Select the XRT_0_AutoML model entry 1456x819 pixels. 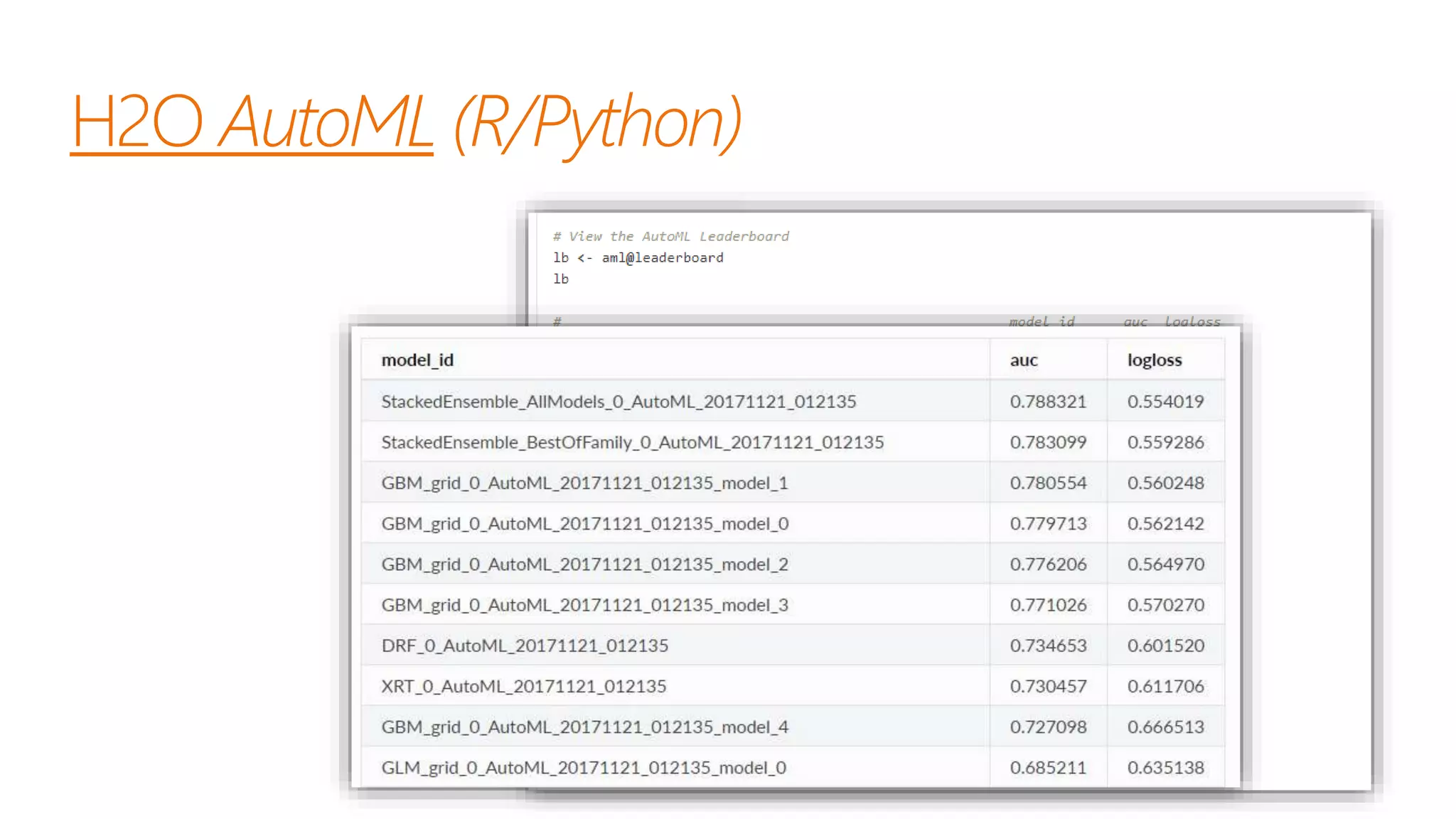[x=523, y=687]
